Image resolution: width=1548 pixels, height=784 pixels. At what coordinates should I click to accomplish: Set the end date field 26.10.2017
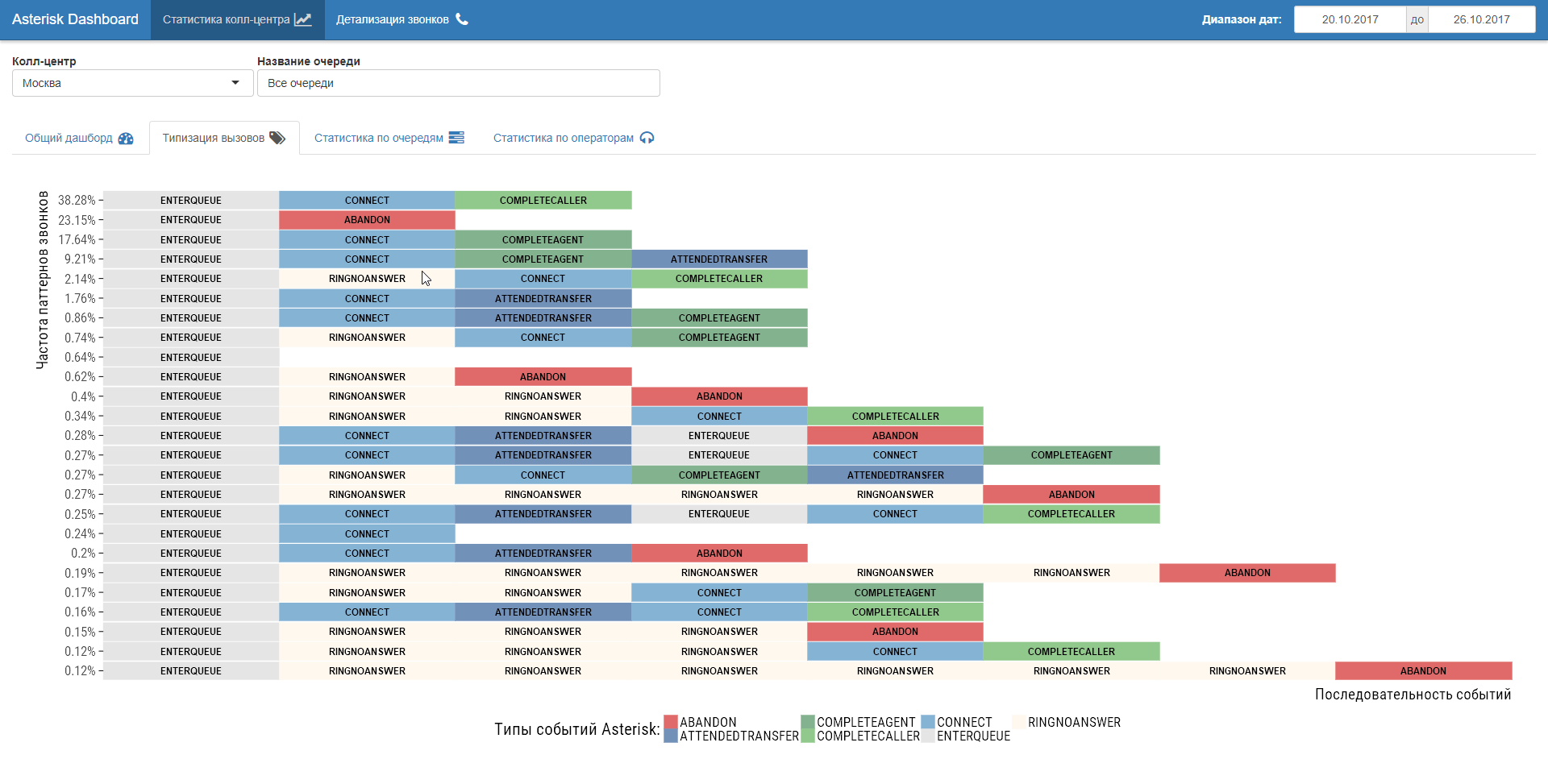click(1482, 19)
